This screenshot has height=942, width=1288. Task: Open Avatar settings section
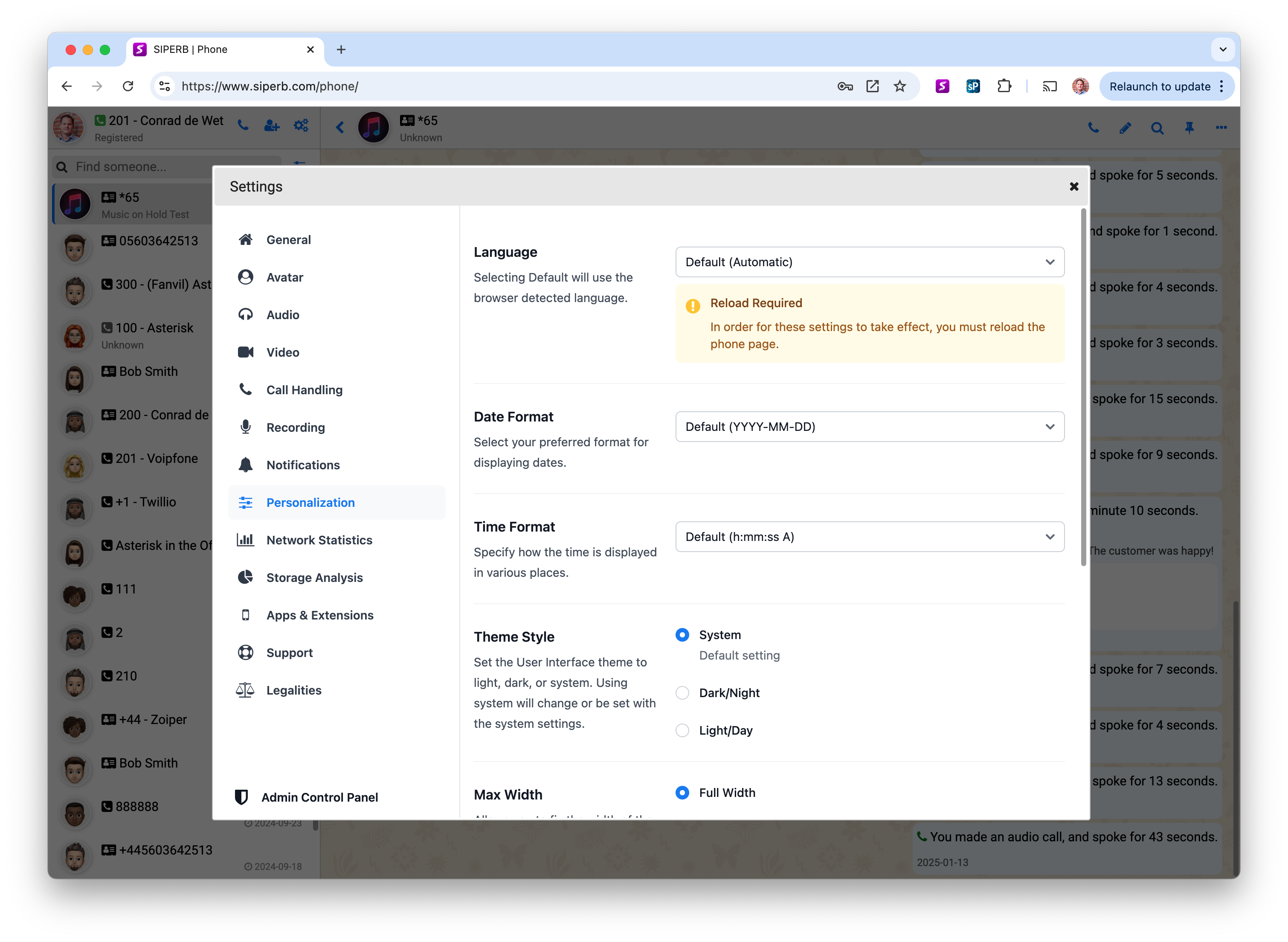[336, 277]
